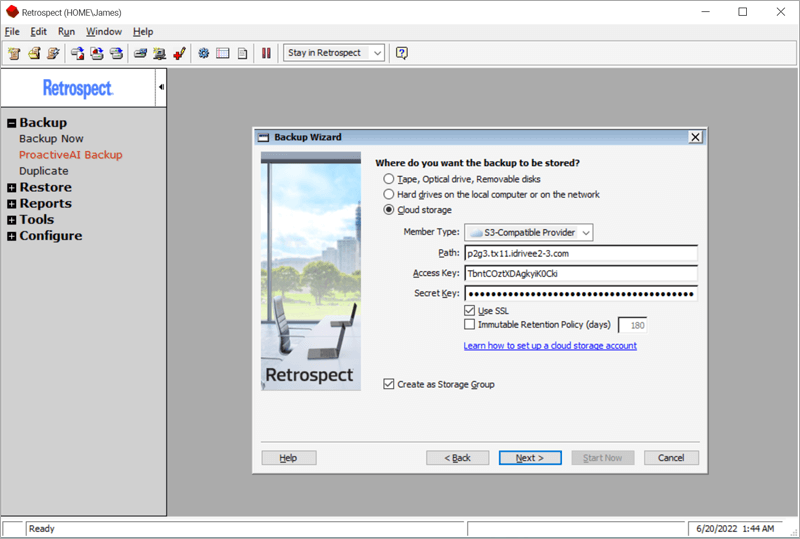800x539 pixels.
Task: Click the Ready status bar text
Action: coord(42,529)
